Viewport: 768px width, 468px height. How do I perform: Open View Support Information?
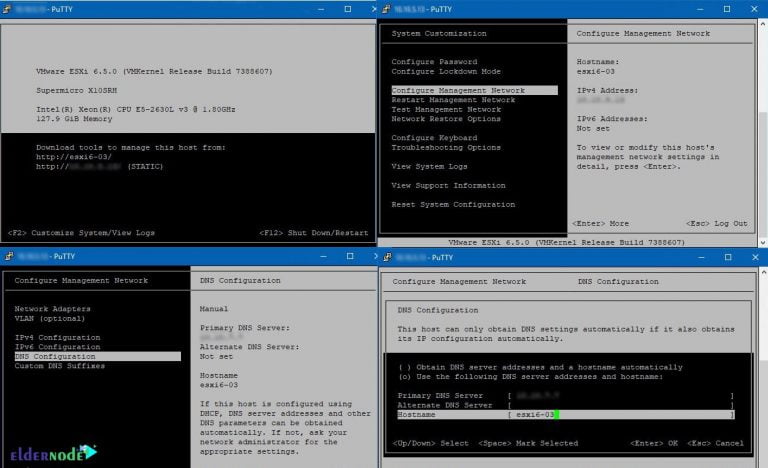tap(448, 185)
